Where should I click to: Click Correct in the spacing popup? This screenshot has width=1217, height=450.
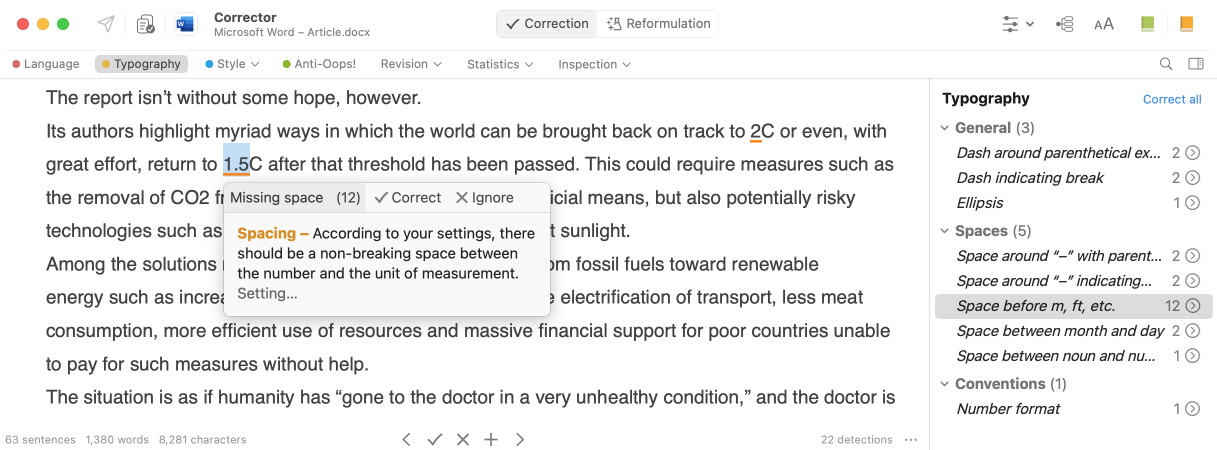coord(407,198)
